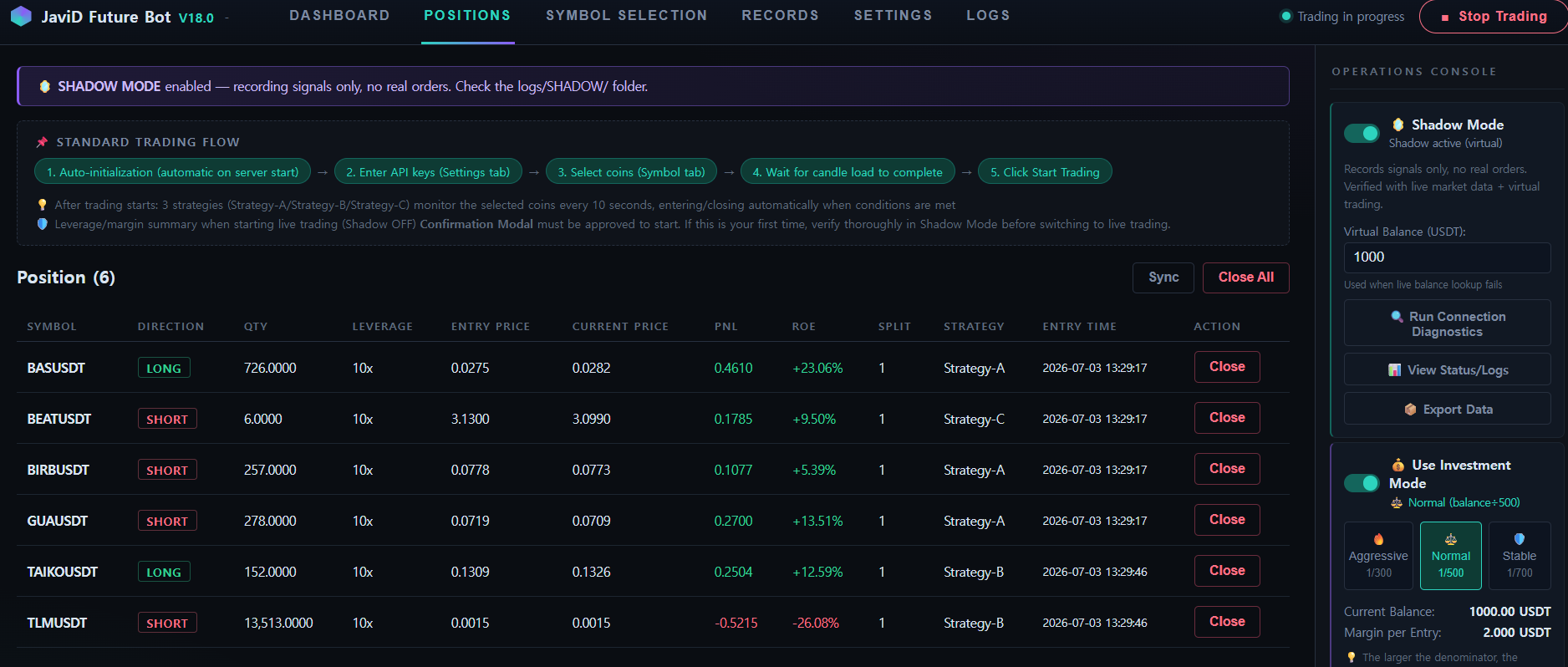
Task: Toggle the Use Investment Mode switch
Action: coord(1362,483)
